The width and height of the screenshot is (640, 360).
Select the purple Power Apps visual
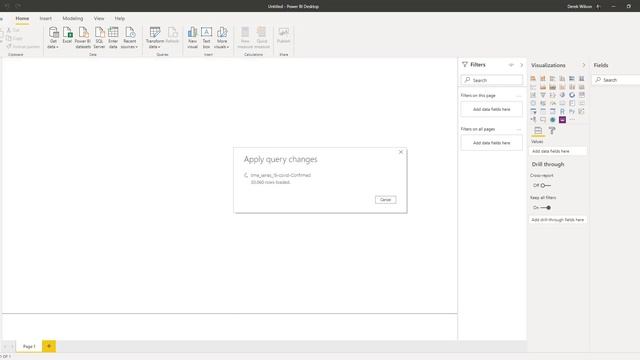click(562, 120)
